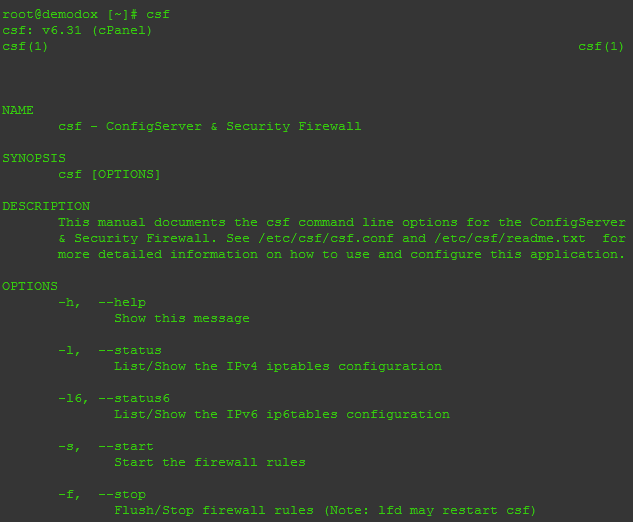Click the -h, --help option
The image size is (633, 522).
[x=102, y=302]
